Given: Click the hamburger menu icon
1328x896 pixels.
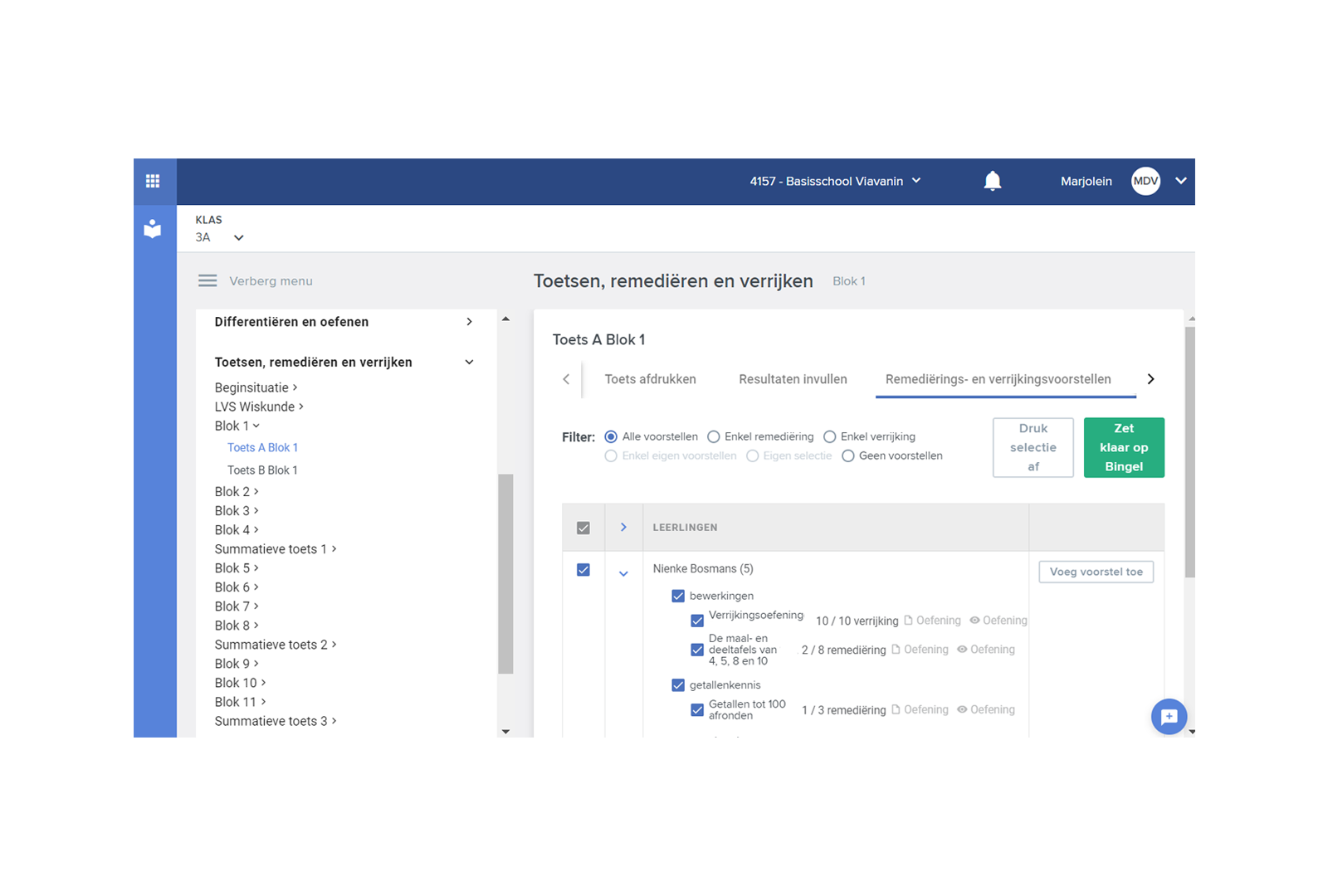Looking at the screenshot, I should [207, 281].
